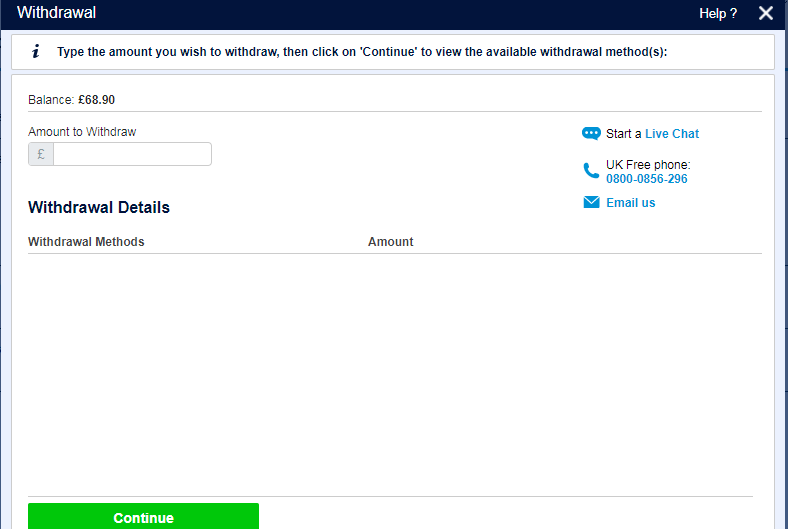788x529 pixels.
Task: Click the info 'i' icon in the instruction banner
Action: (36, 51)
